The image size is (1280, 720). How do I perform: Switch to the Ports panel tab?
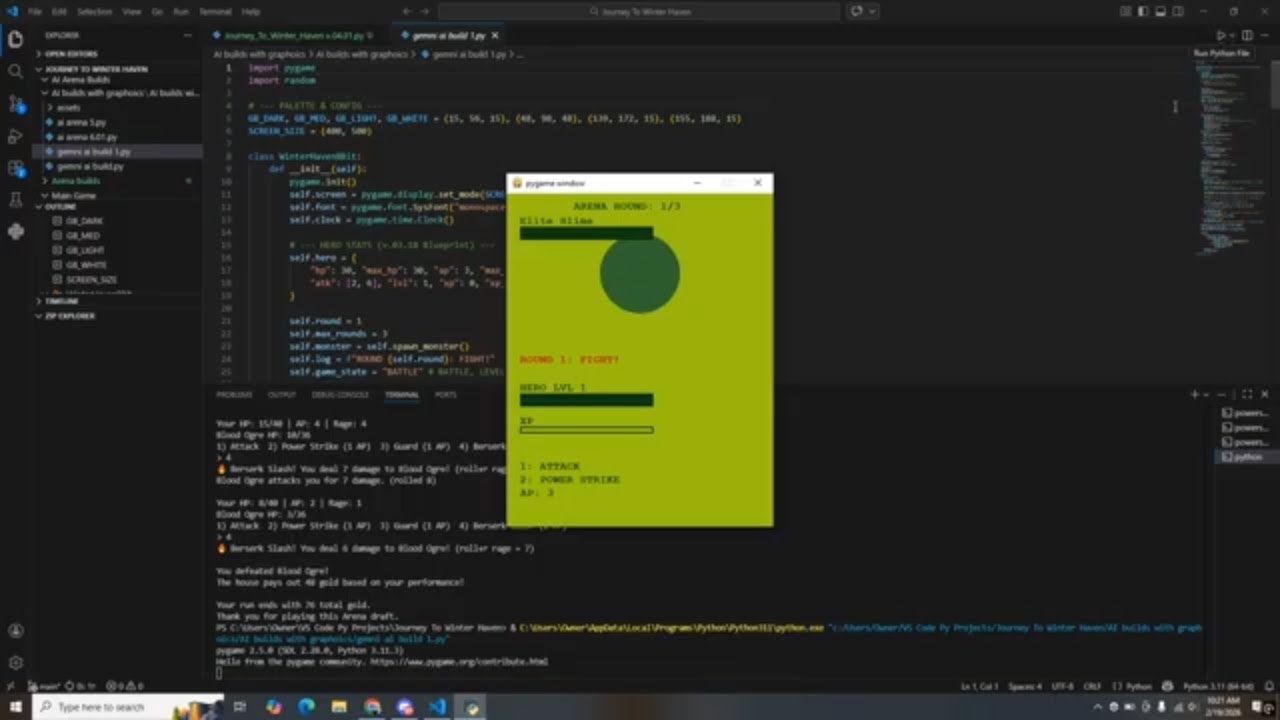tap(445, 394)
